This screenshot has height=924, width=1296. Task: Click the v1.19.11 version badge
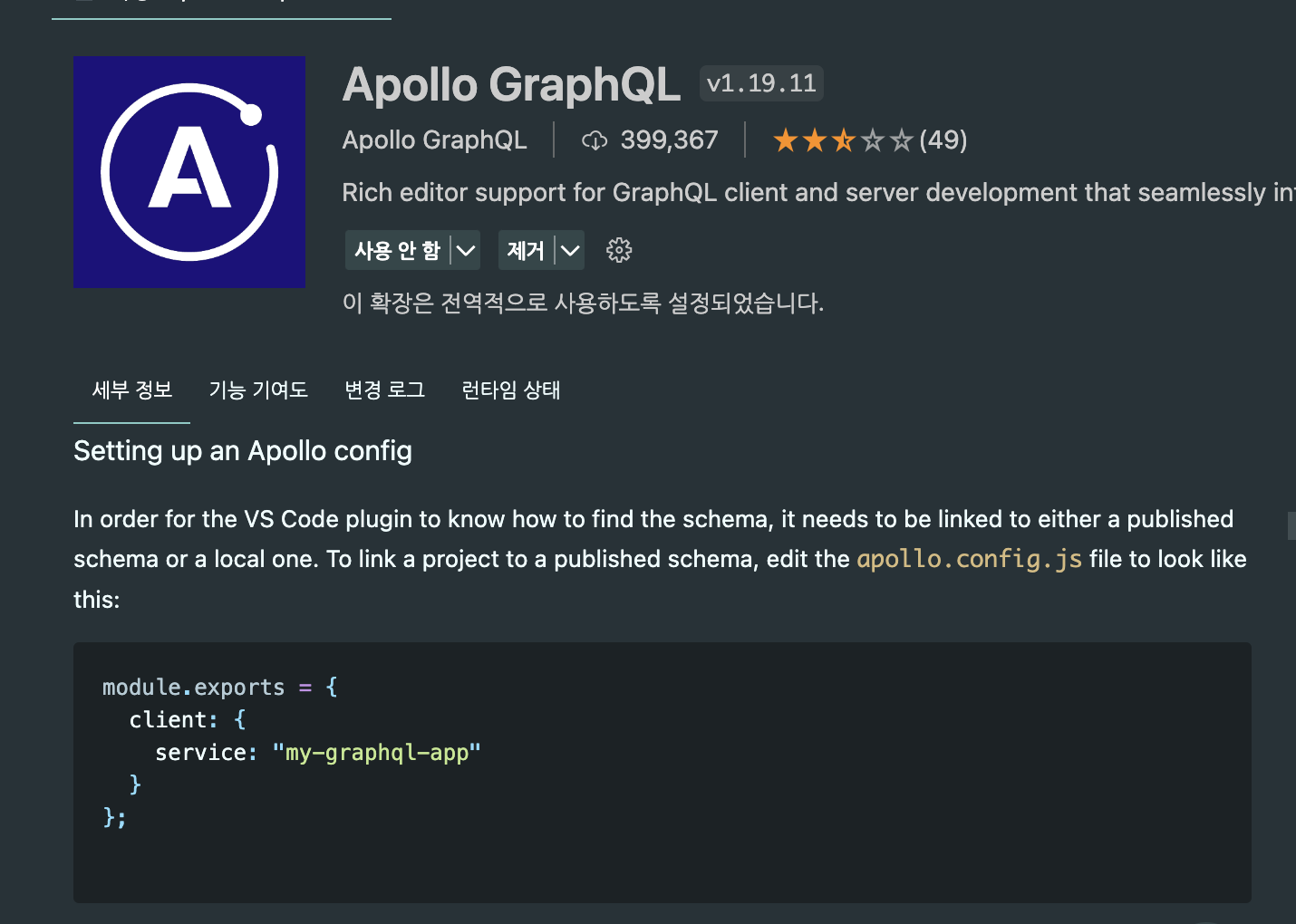(x=761, y=83)
